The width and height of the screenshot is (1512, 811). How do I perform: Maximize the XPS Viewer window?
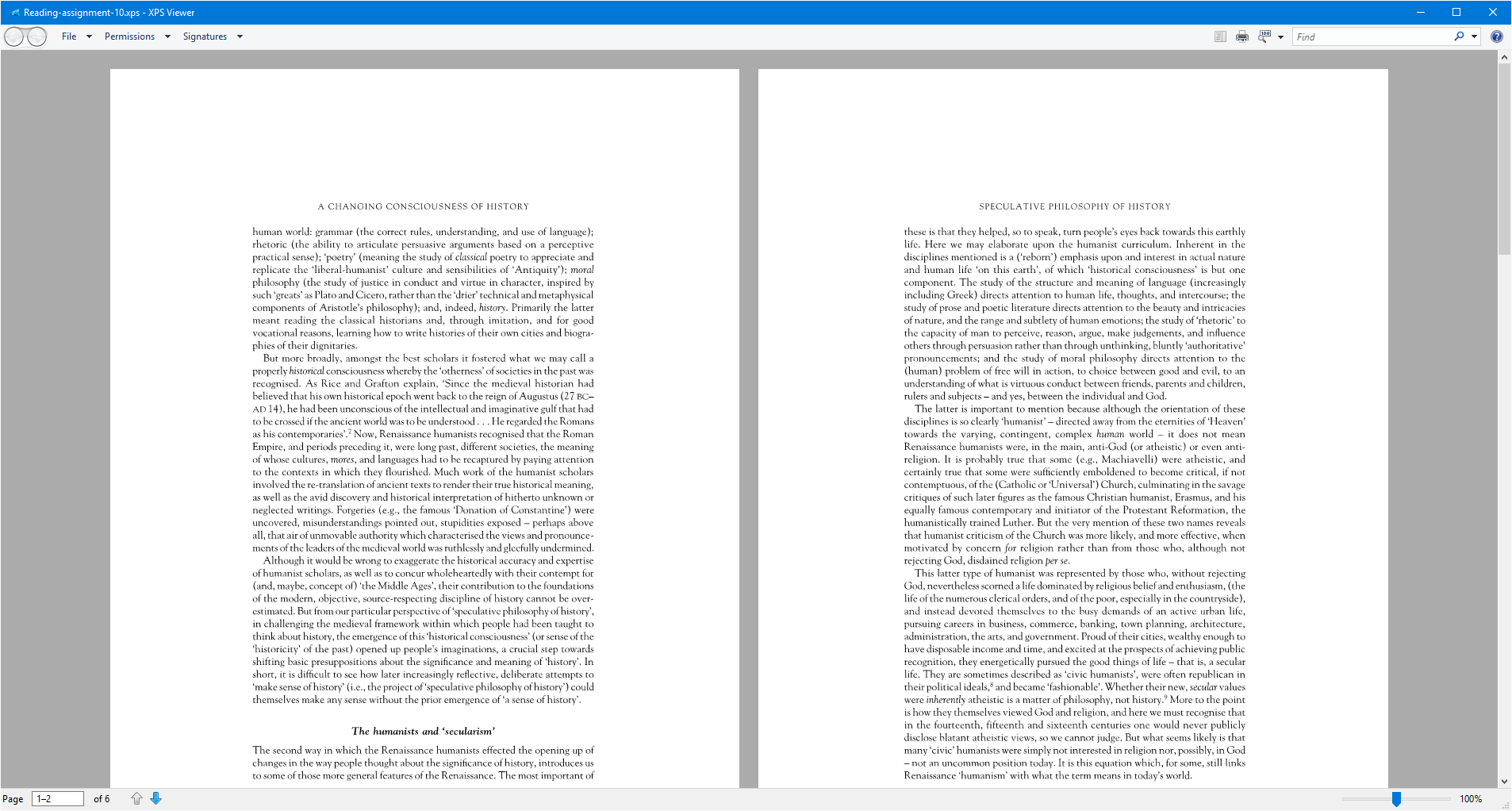pos(1456,12)
